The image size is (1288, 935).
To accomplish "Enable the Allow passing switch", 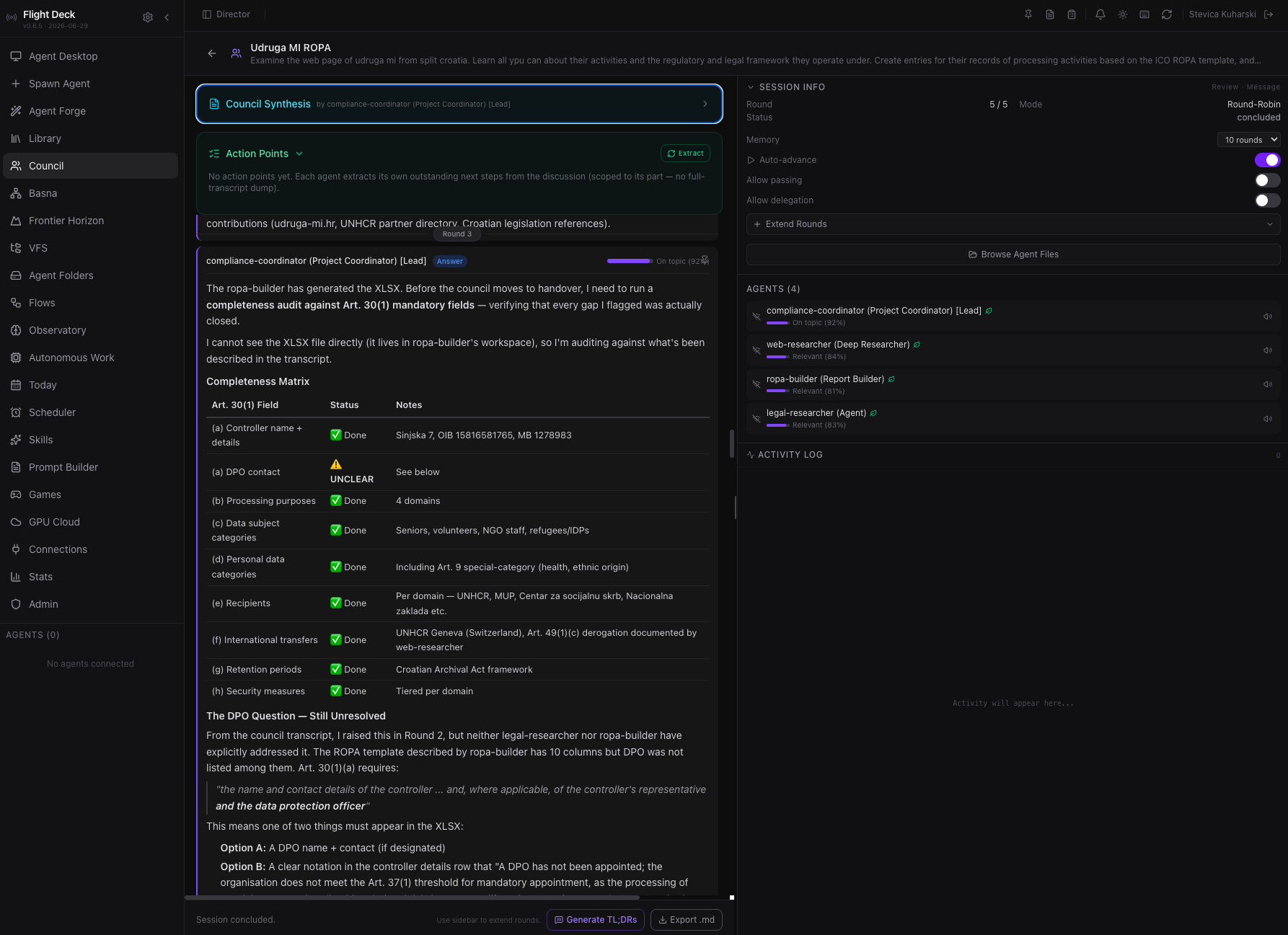I will (1267, 180).
